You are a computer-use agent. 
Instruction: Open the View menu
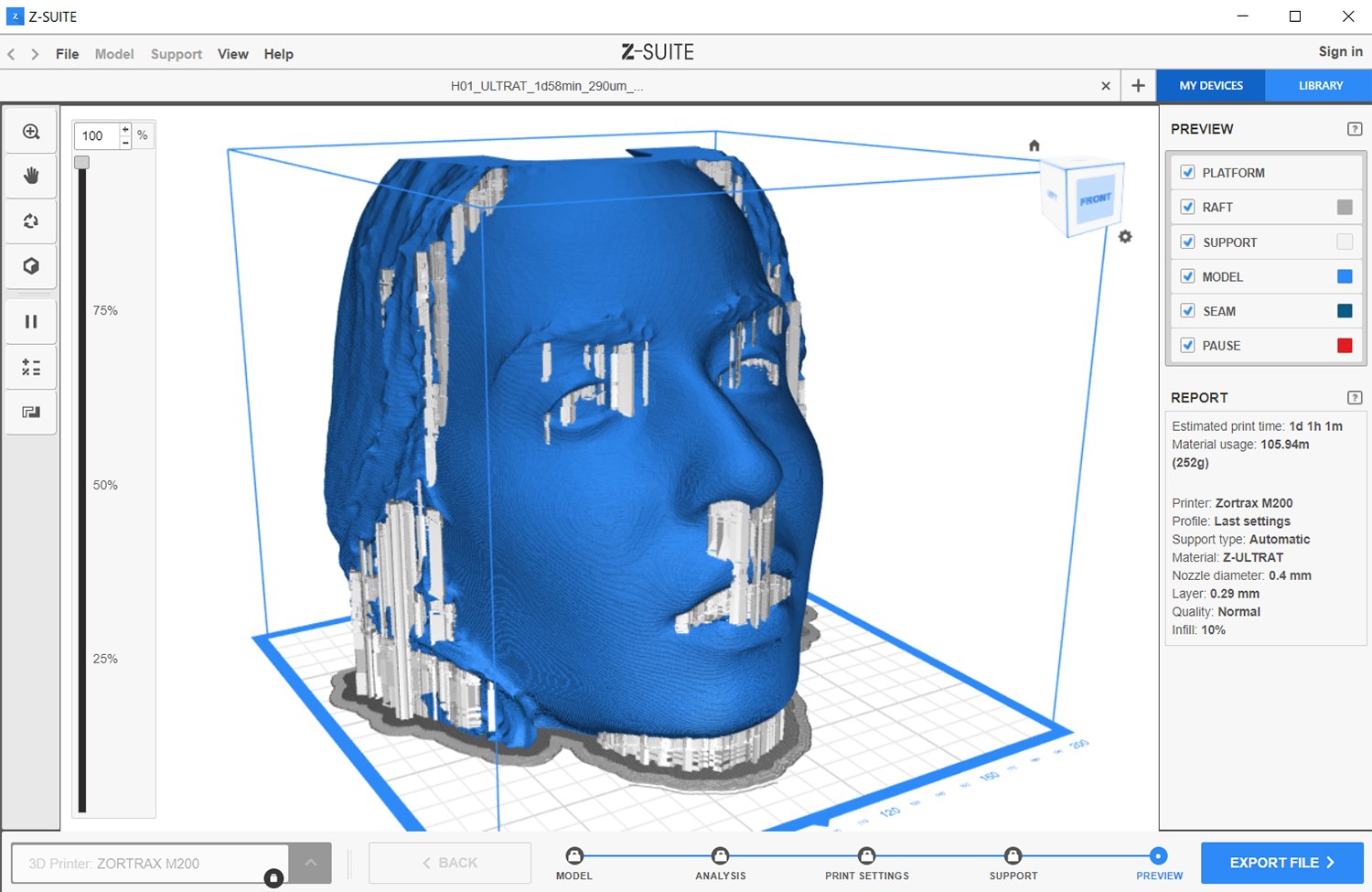233,54
